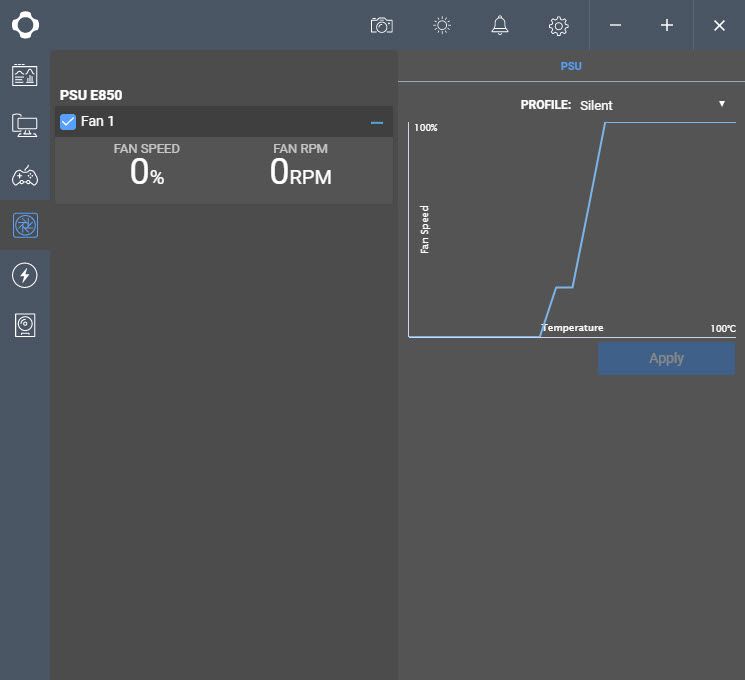745x680 pixels.
Task: Switch to the PSU tab
Action: (571, 66)
